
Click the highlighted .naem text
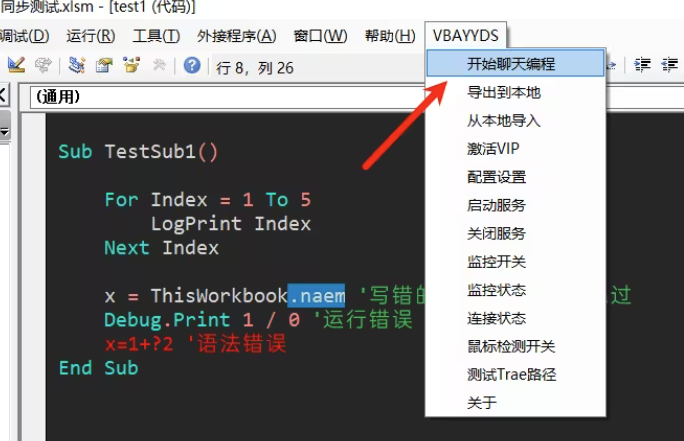pos(316,296)
